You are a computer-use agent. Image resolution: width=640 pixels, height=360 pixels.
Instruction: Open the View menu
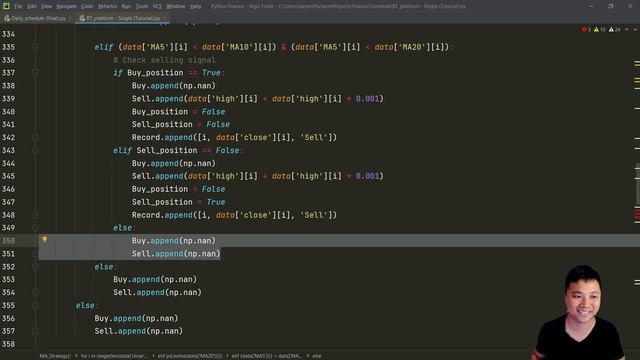46,6
